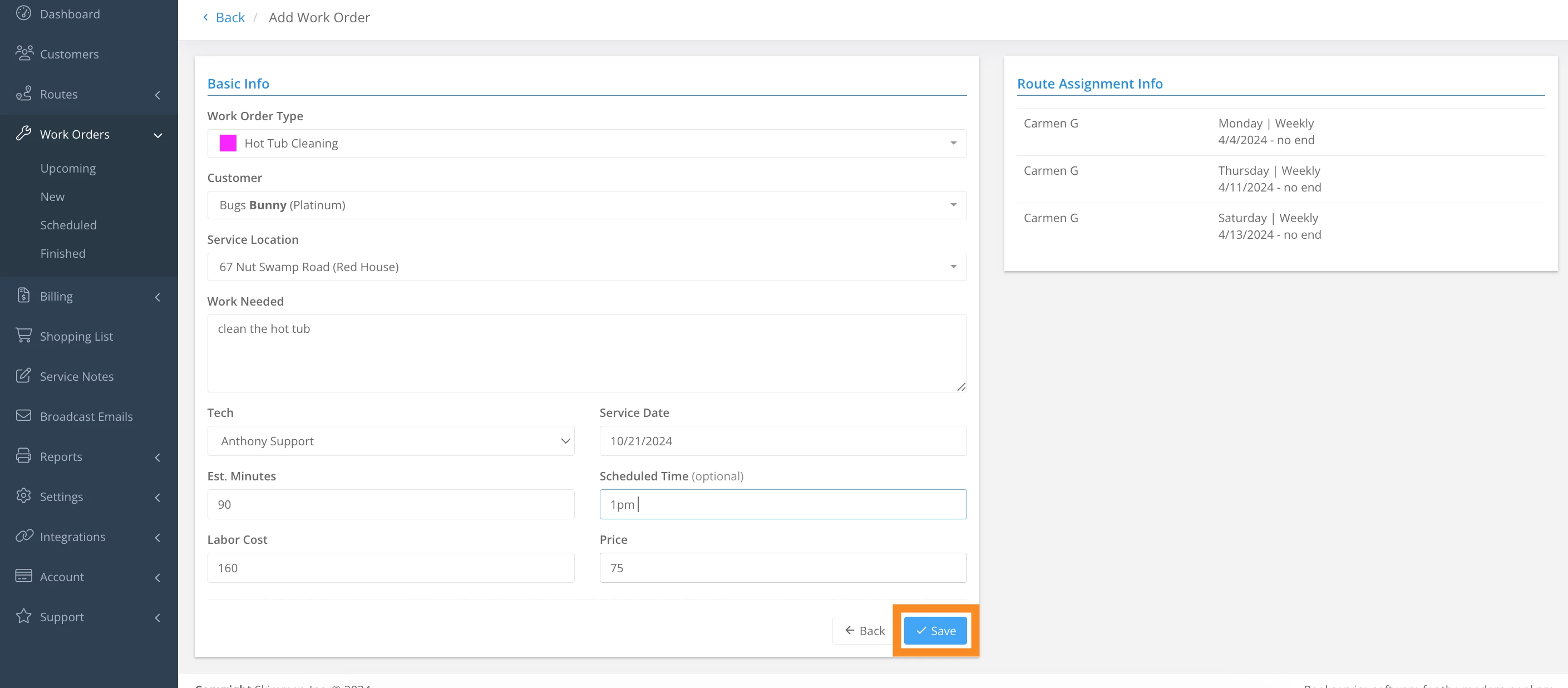Click the Billing invoice icon

click(x=23, y=295)
